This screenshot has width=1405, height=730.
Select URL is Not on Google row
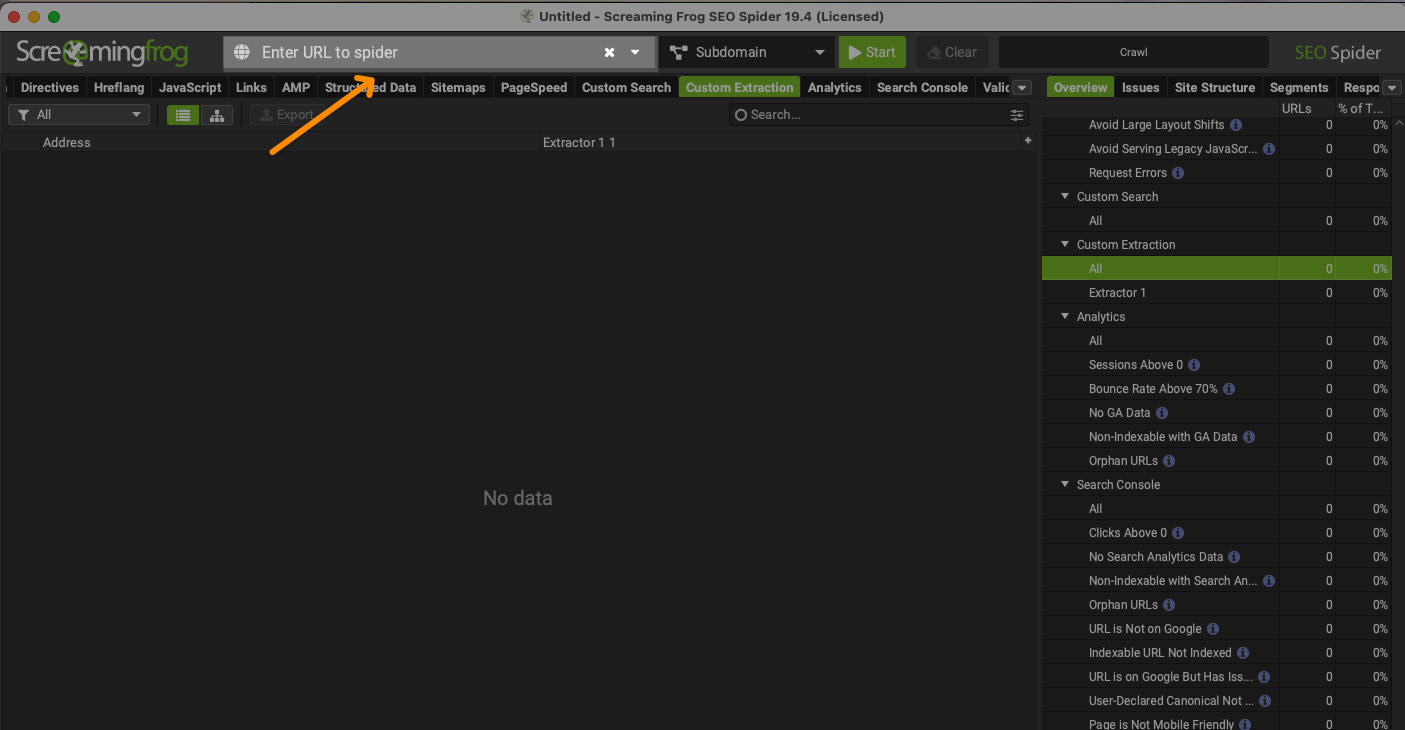point(1216,629)
